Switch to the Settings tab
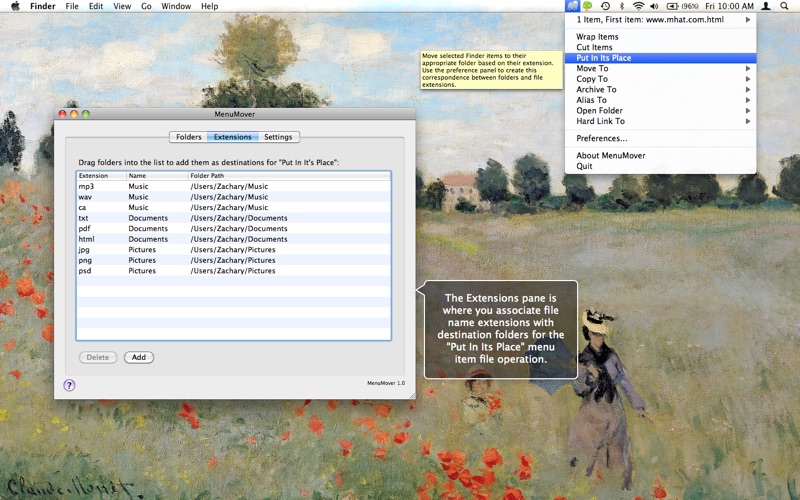Screen dimensions: 800x500 click(279, 137)
